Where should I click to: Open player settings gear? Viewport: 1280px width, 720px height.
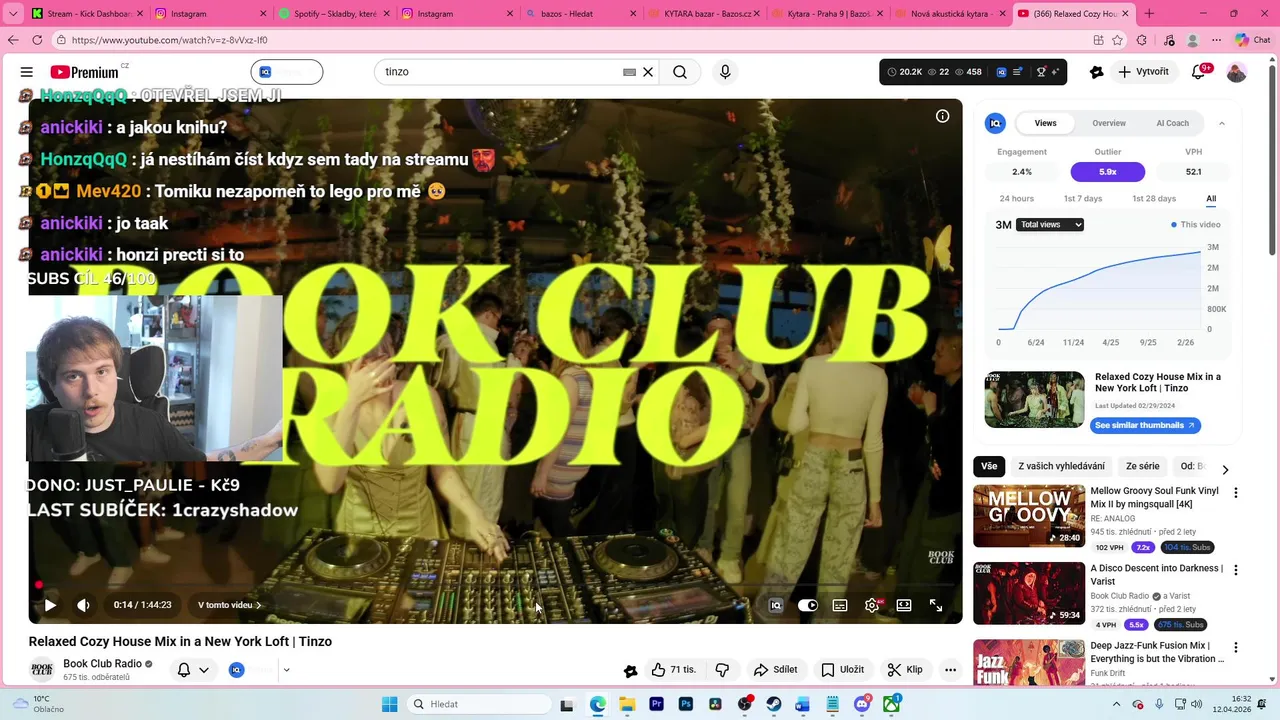tap(872, 605)
